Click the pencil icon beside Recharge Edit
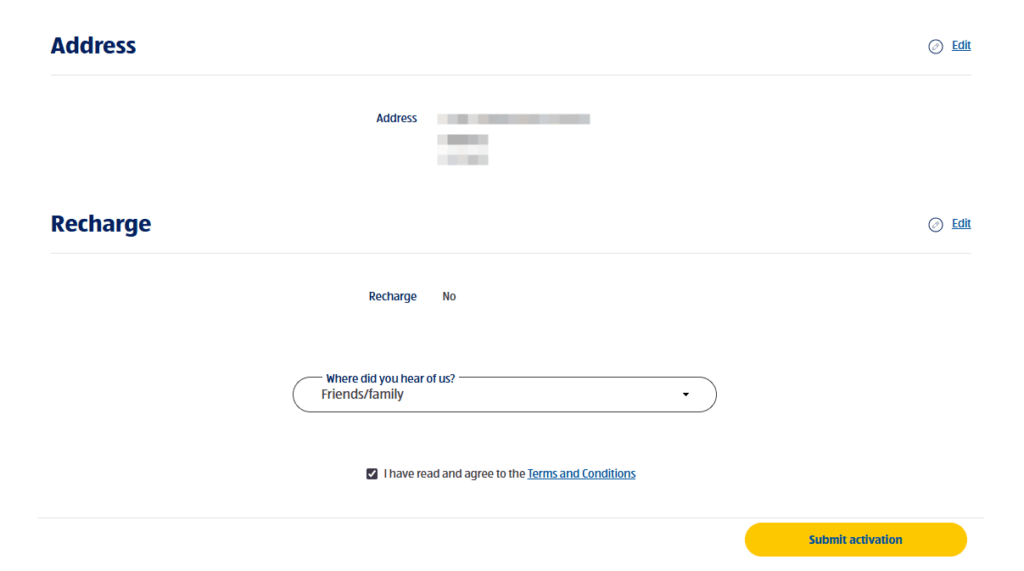The width and height of the screenshot is (1024, 571). click(935, 225)
